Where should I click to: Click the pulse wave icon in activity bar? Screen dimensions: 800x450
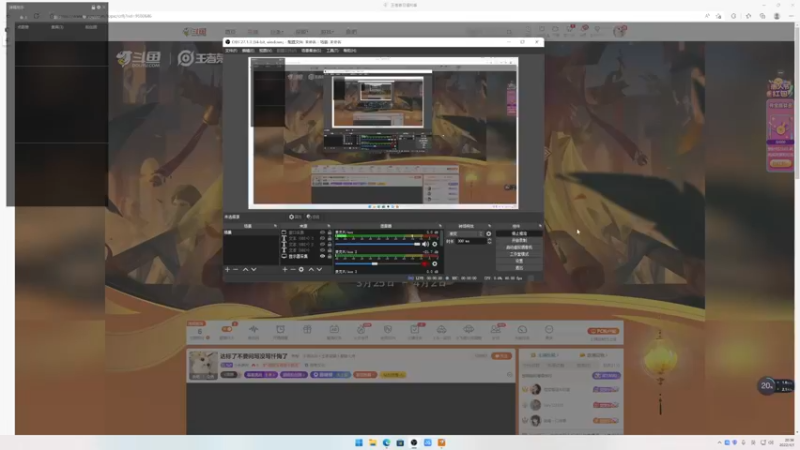254,330
